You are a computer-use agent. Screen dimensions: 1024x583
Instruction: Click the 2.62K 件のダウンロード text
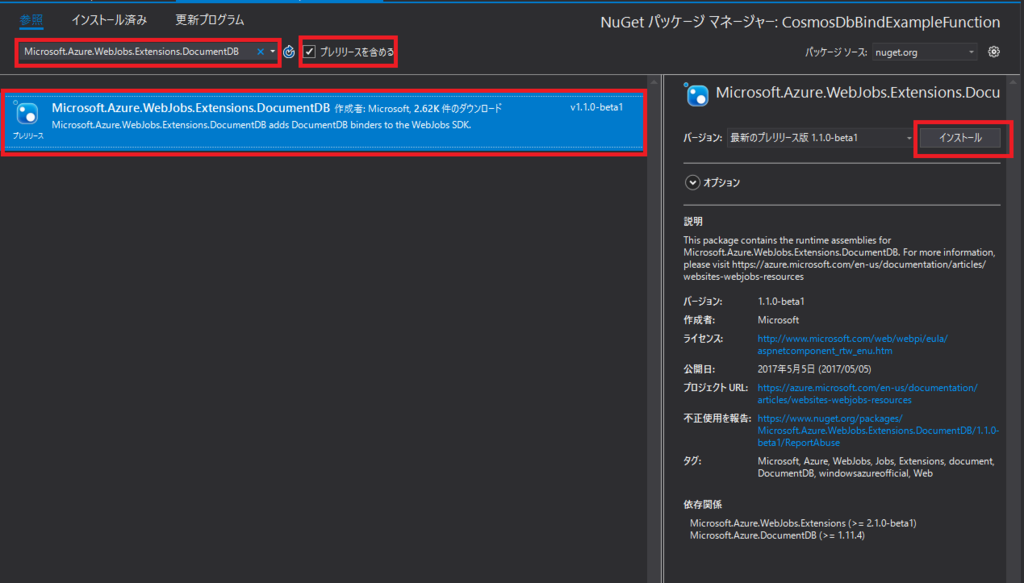pyautogui.click(x=458, y=108)
